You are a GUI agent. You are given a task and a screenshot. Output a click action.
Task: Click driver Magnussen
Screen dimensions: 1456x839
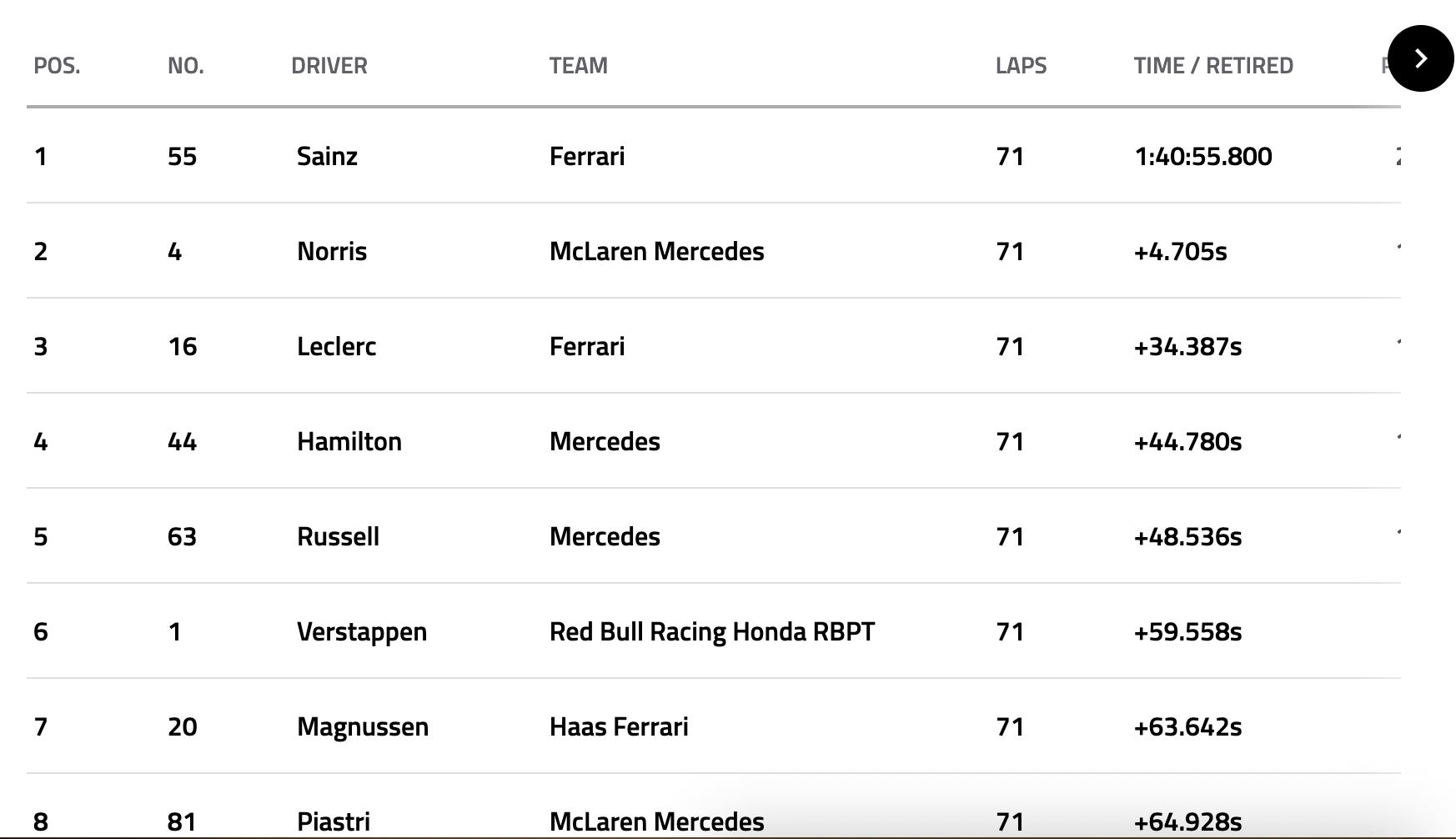click(363, 727)
